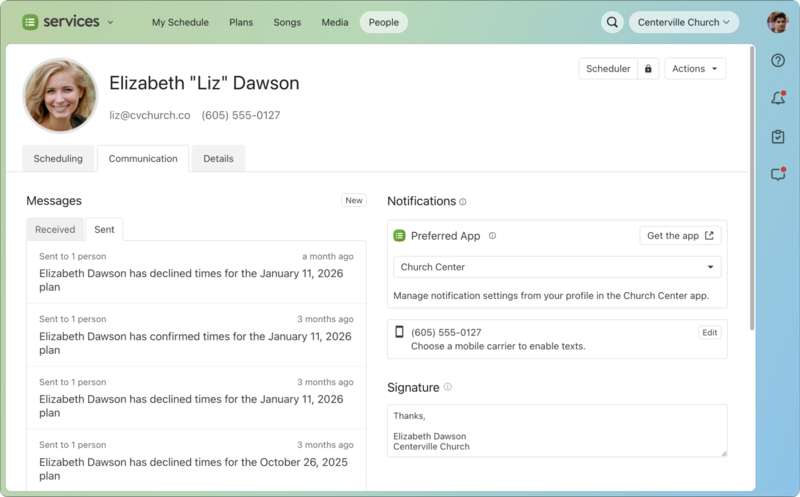800x497 pixels.
Task: Switch to the Scheduling tab
Action: (58, 159)
